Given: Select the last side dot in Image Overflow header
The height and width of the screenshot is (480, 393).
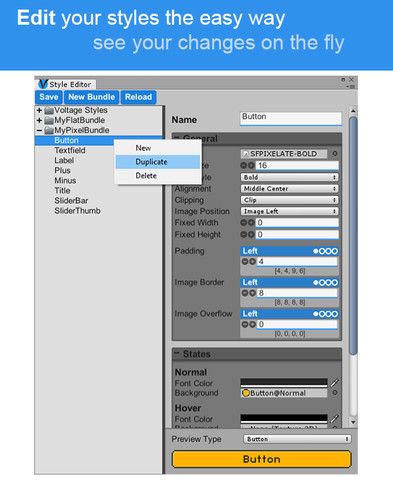Looking at the screenshot, I should [334, 314].
